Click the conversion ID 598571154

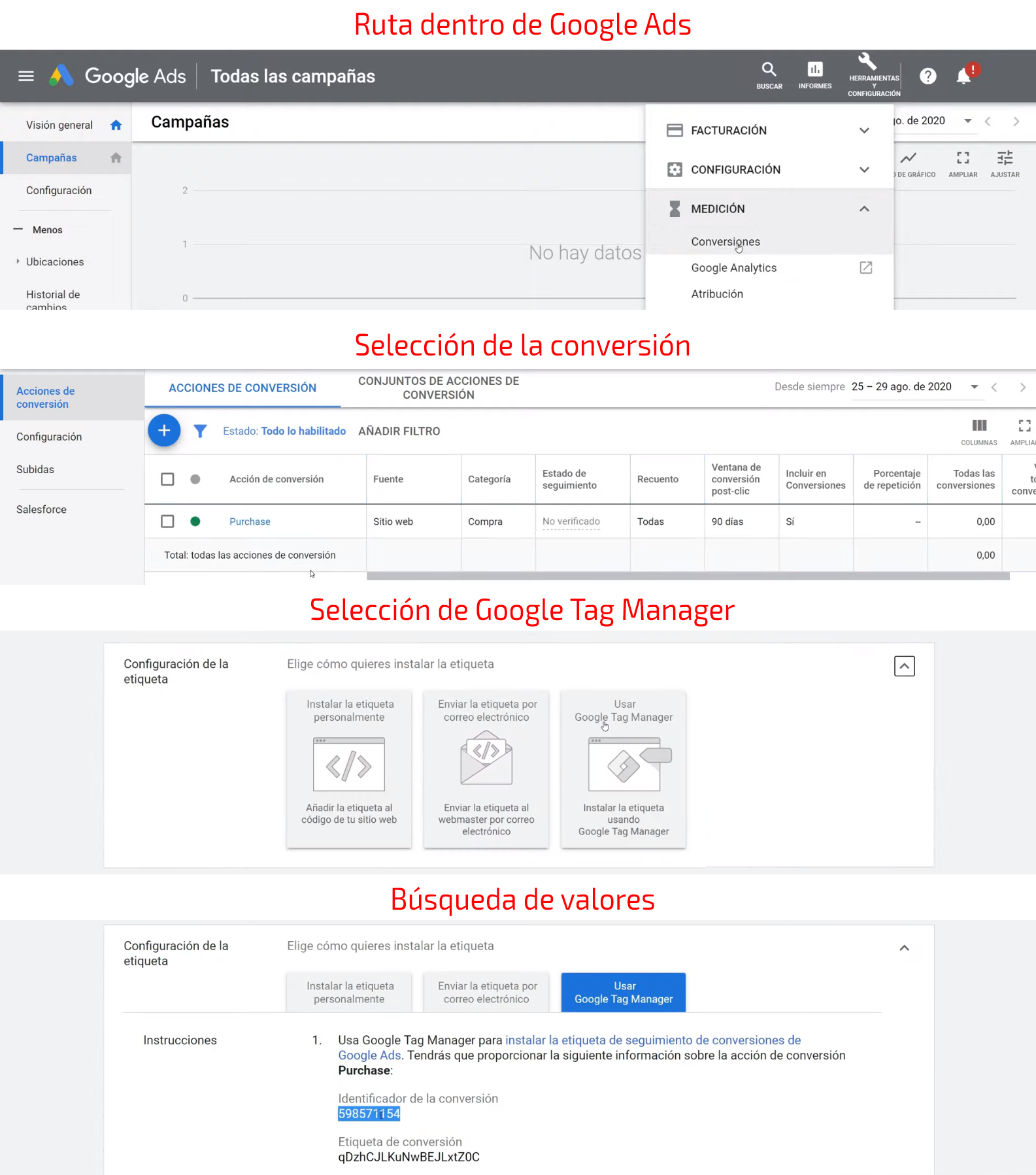point(369,1114)
